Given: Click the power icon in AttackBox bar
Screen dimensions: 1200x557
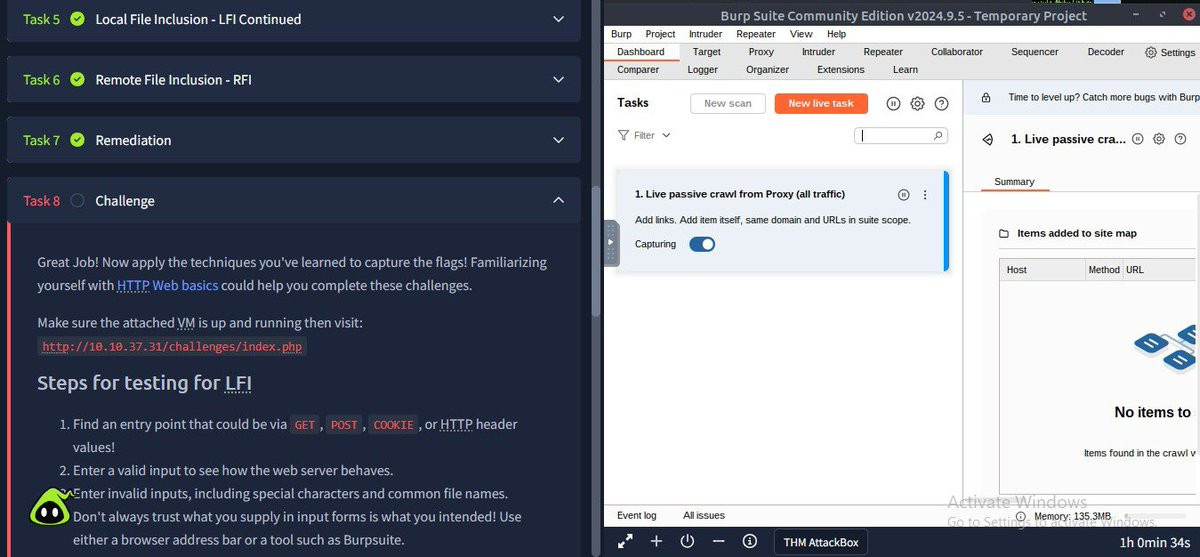Looking at the screenshot, I should click(687, 541).
